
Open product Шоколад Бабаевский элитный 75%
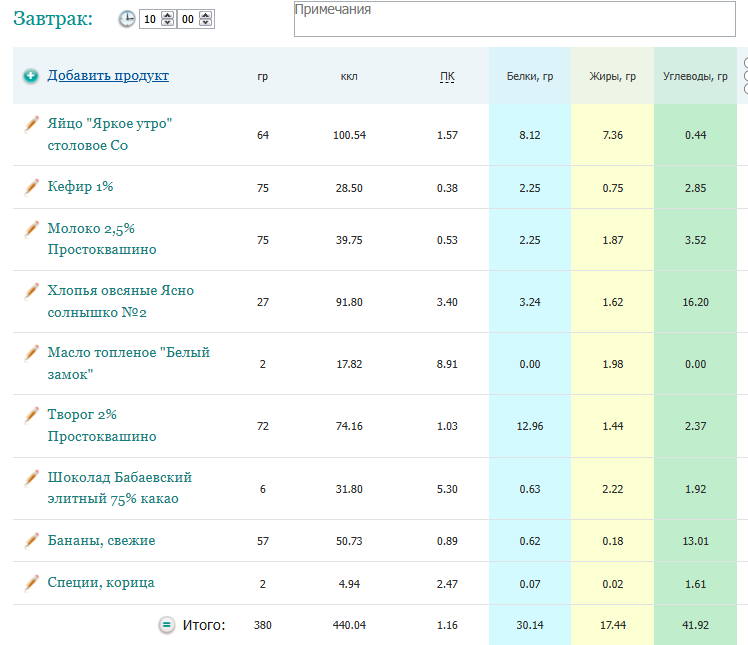click(x=119, y=488)
